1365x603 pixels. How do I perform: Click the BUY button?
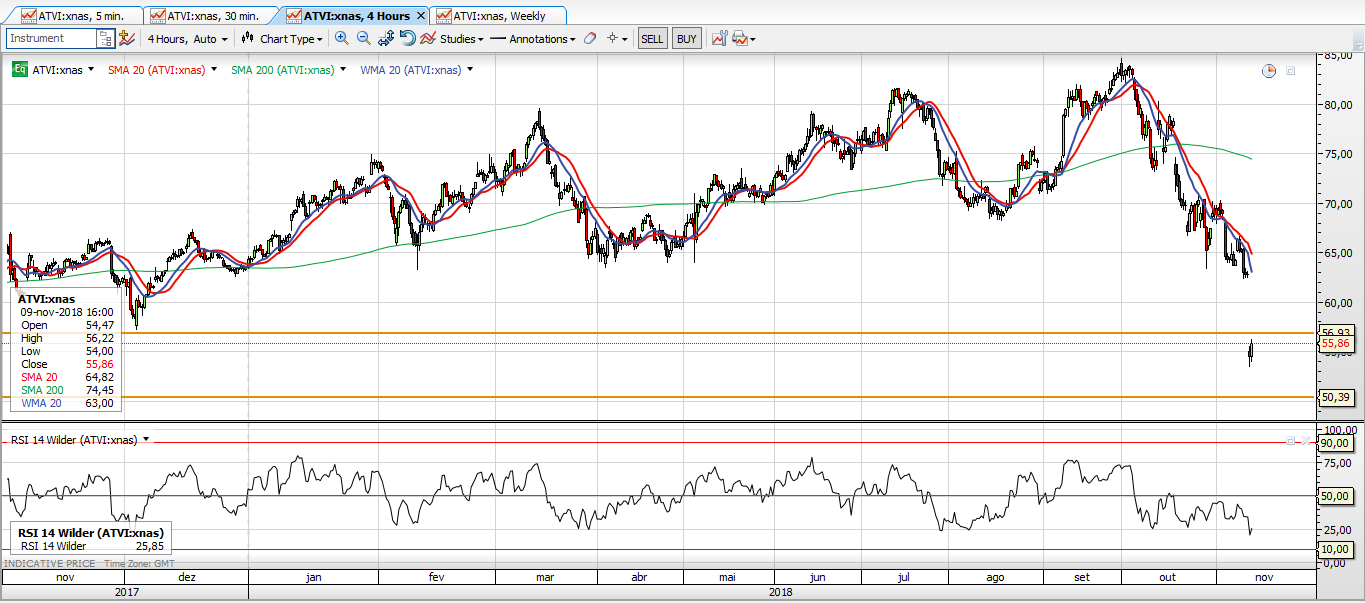[x=686, y=39]
